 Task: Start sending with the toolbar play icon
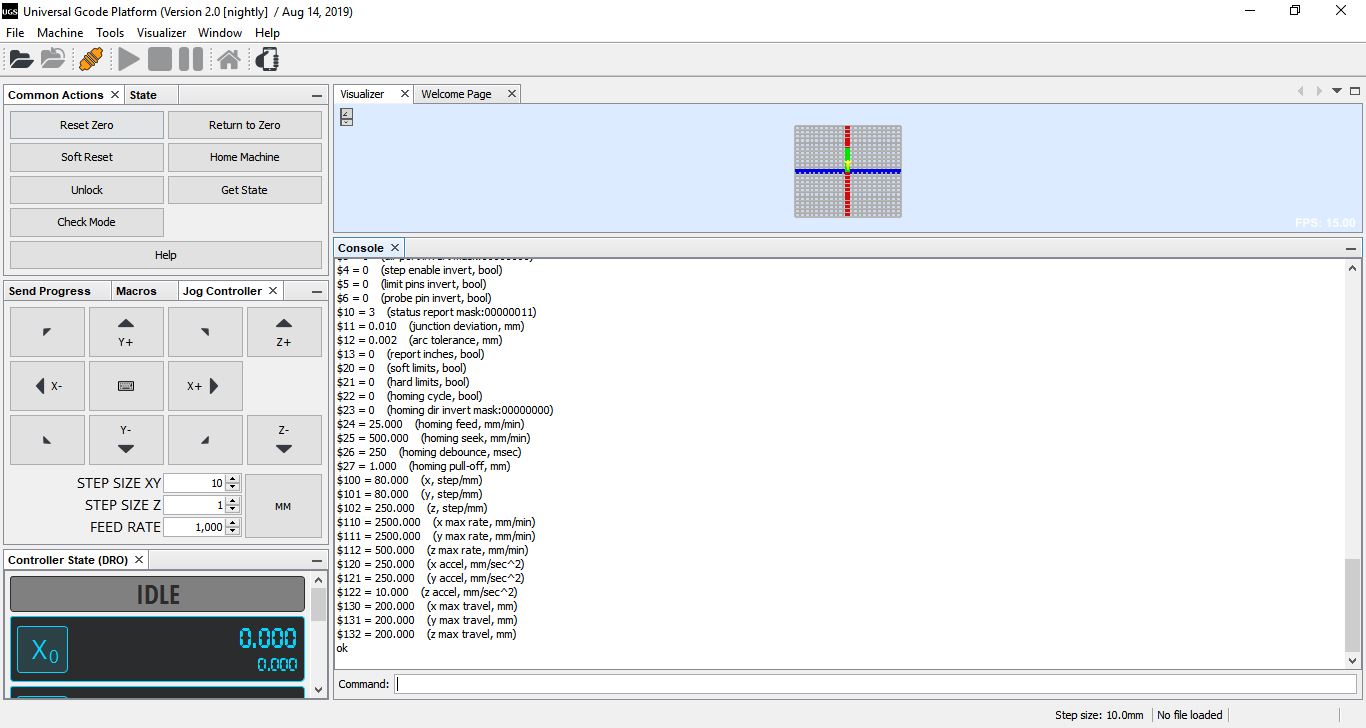[129, 60]
